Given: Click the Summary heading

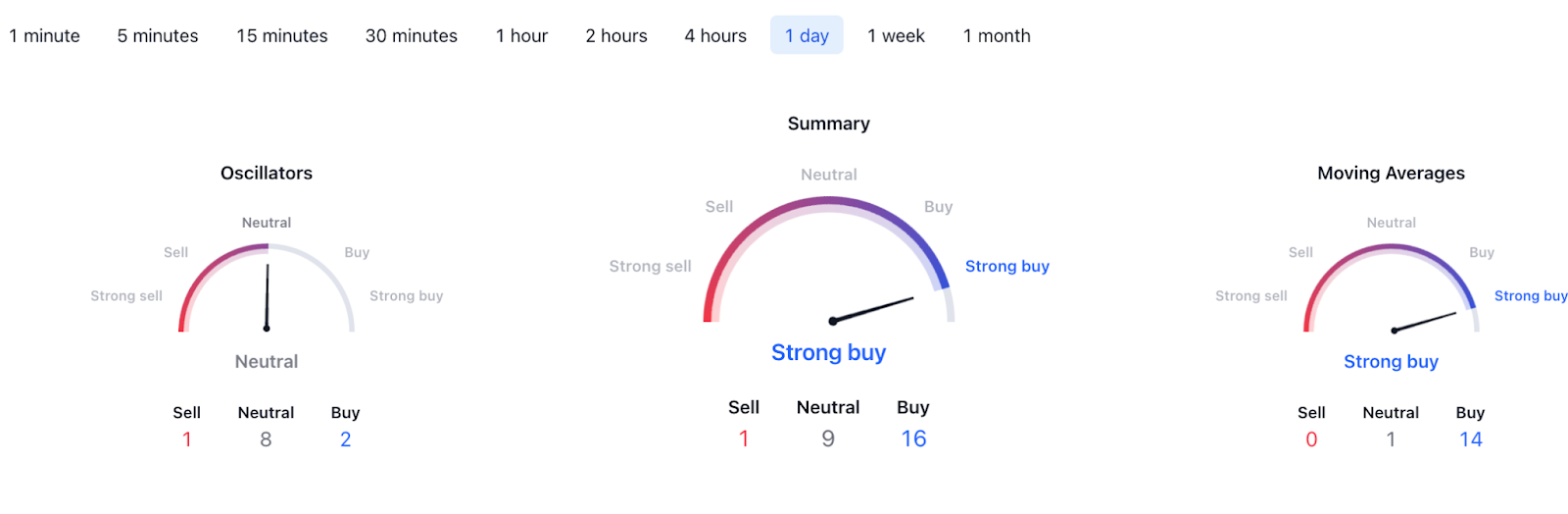Looking at the screenshot, I should tap(829, 124).
